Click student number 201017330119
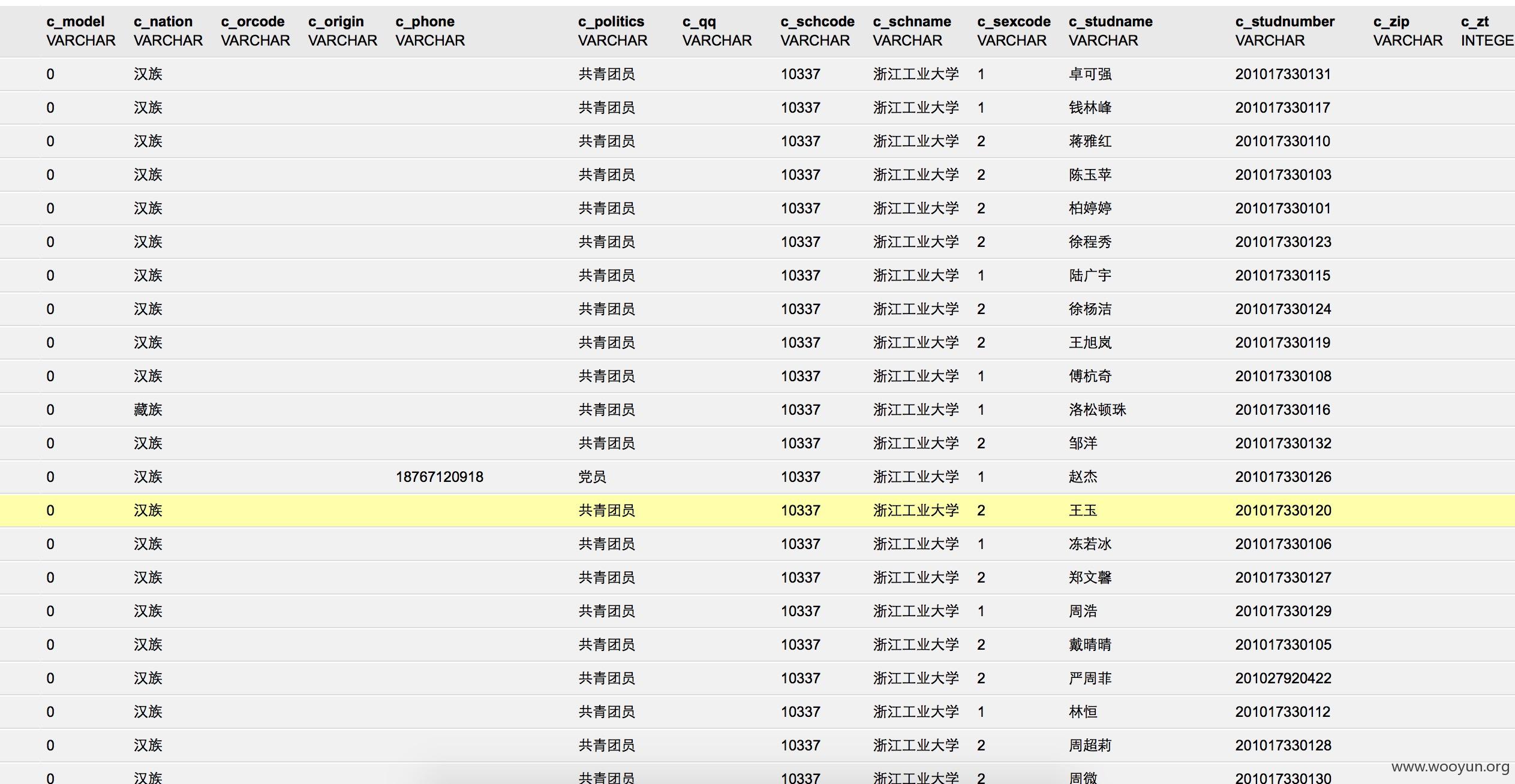Image resolution: width=1515 pixels, height=784 pixels. click(1283, 343)
